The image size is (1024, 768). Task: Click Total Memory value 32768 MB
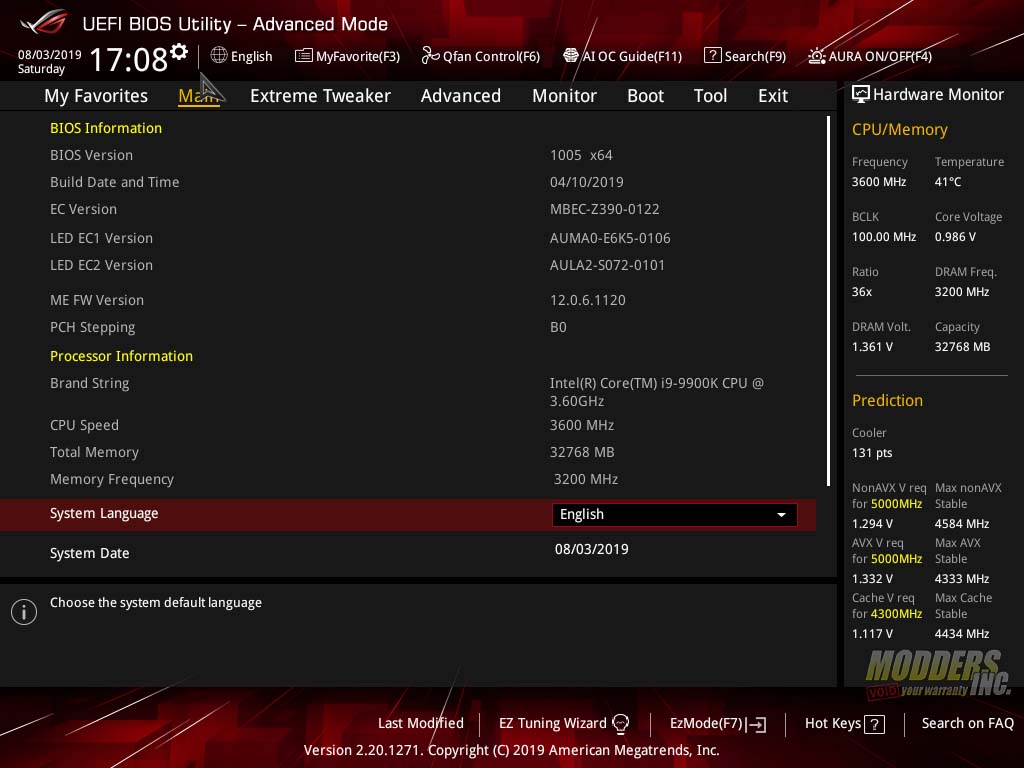[x=582, y=452]
